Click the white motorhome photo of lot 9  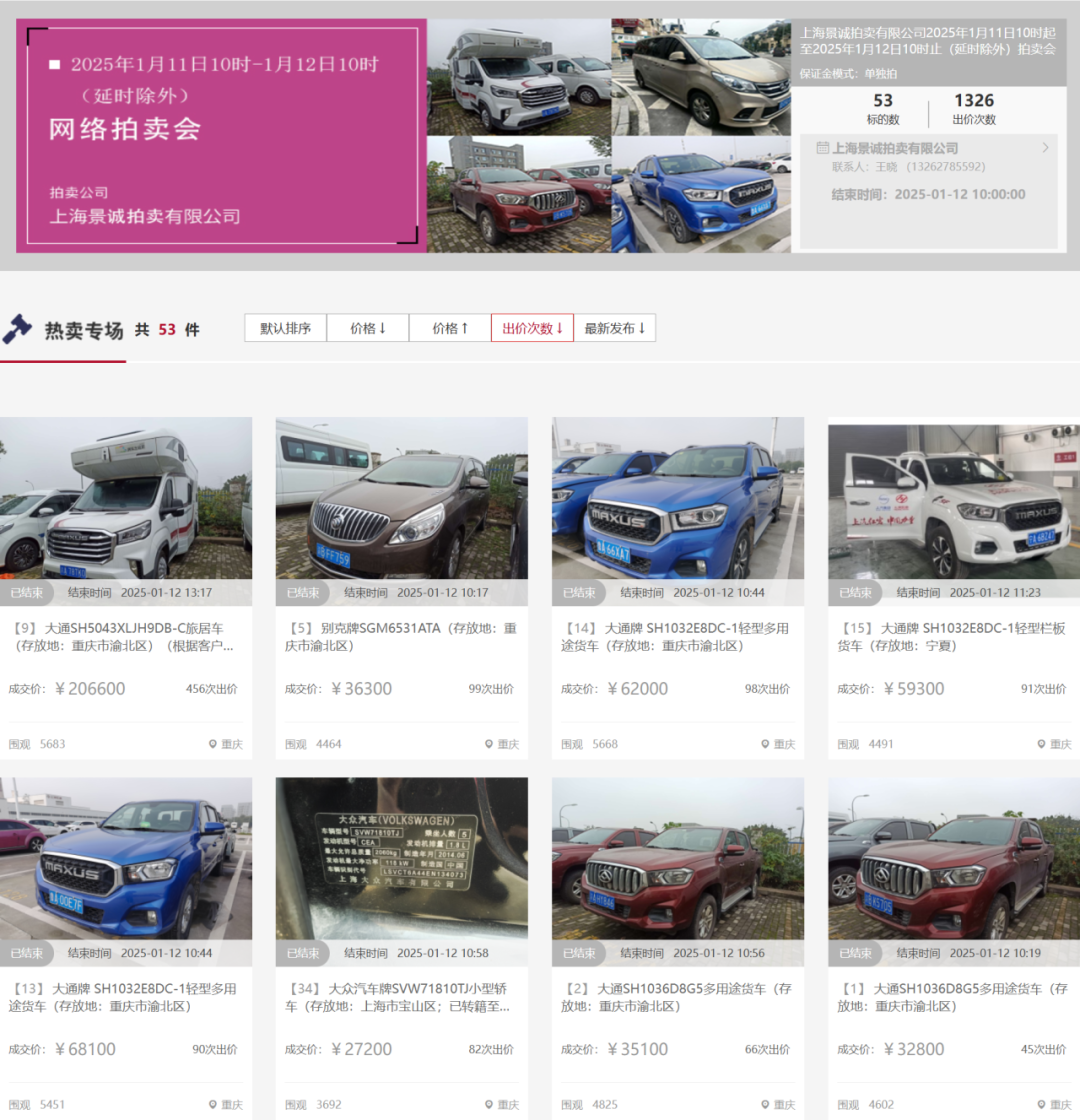coord(126,498)
